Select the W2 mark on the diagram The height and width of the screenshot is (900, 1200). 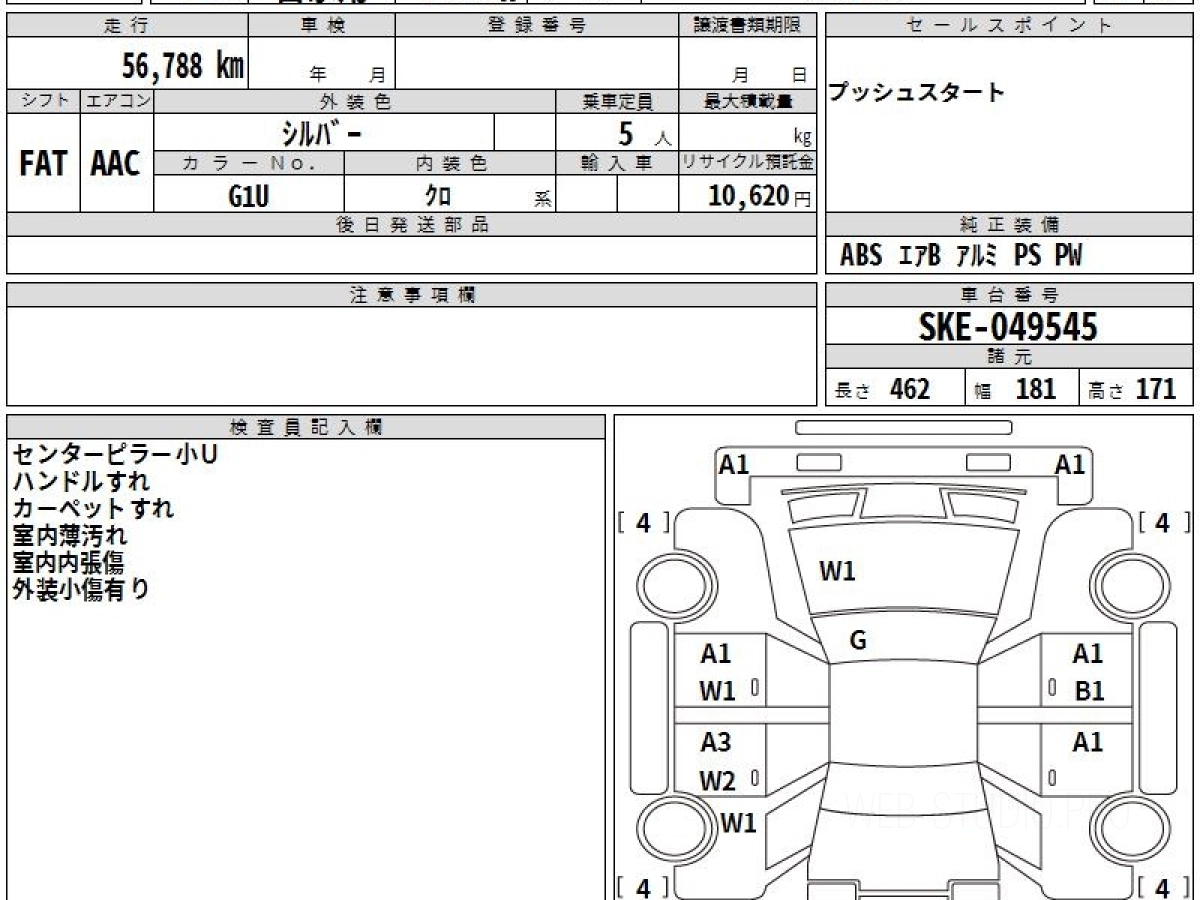coord(717,781)
